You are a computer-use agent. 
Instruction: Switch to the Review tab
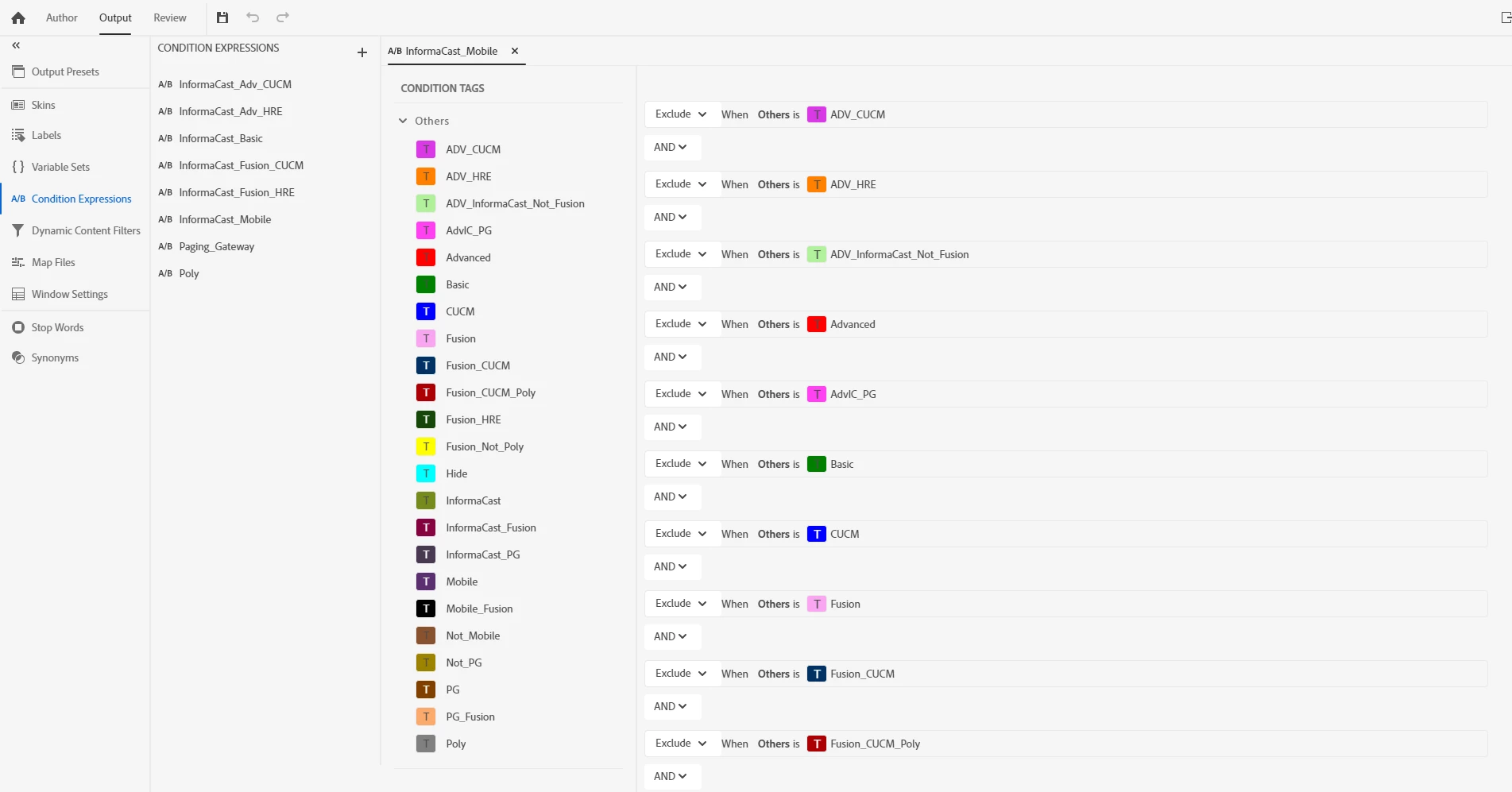[x=170, y=17]
